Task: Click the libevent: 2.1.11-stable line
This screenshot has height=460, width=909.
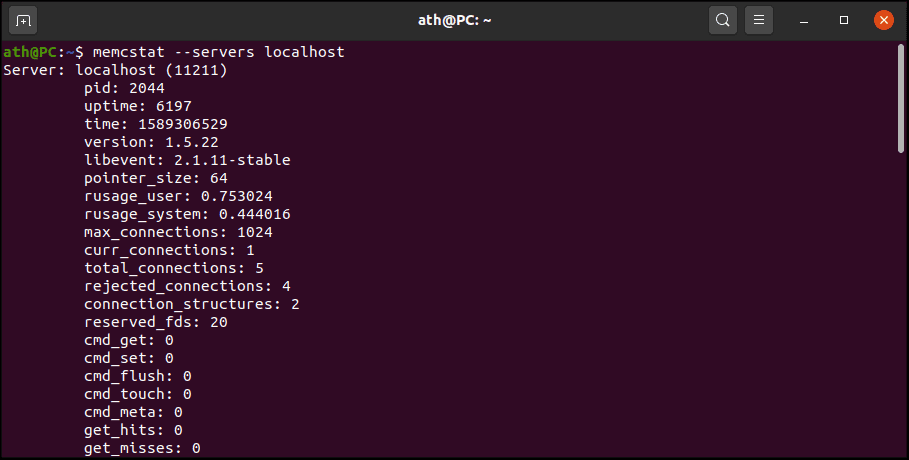Action: point(187,160)
